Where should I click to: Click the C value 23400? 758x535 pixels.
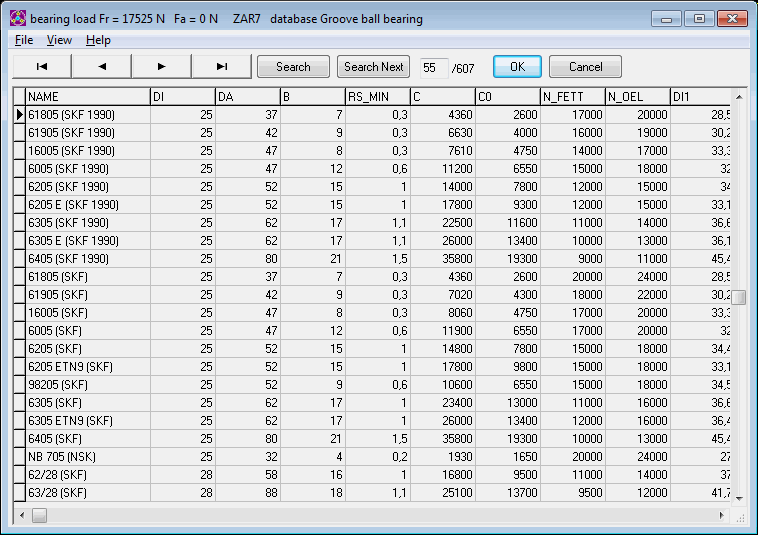pyautogui.click(x=457, y=403)
